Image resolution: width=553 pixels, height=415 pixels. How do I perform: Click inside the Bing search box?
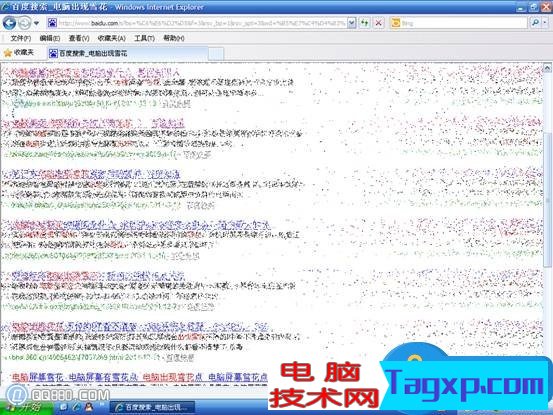[464, 23]
